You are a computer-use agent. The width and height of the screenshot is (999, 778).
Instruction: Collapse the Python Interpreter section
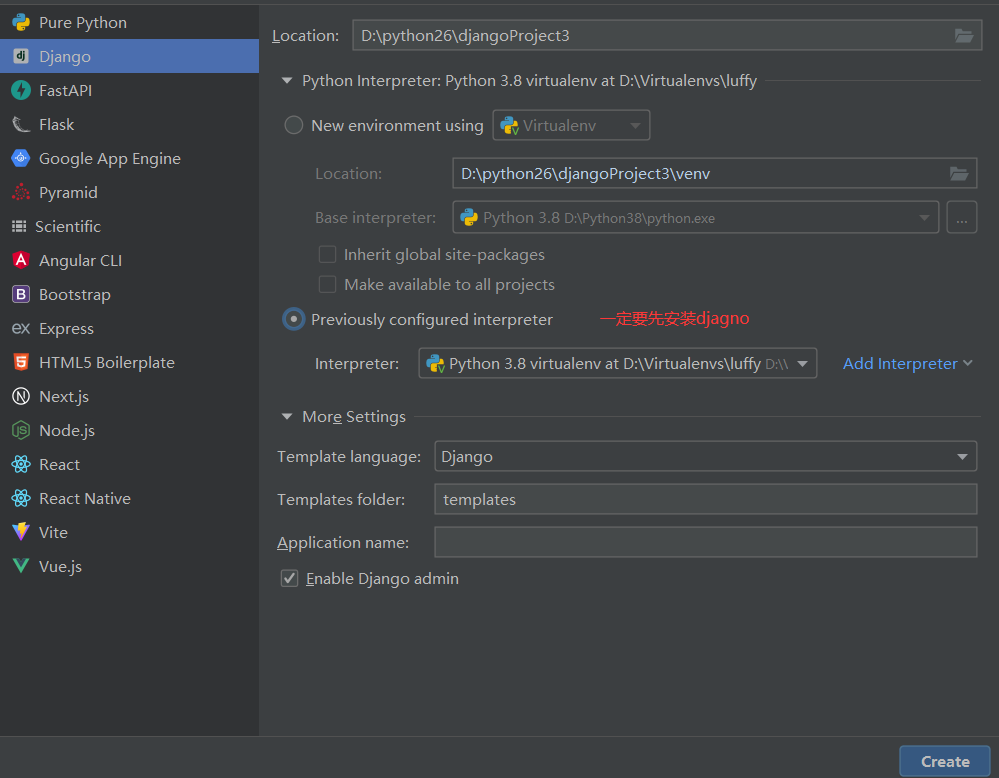click(287, 81)
